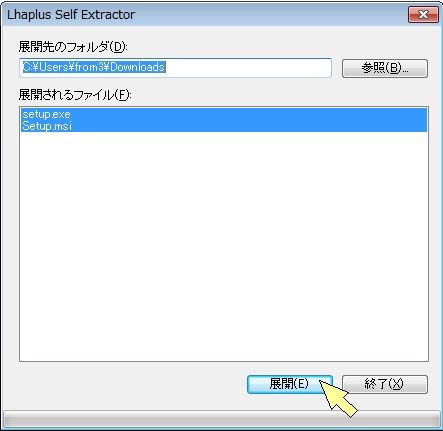Select setup.exe in the file list
This screenshot has height=431, width=443.
(x=46, y=114)
